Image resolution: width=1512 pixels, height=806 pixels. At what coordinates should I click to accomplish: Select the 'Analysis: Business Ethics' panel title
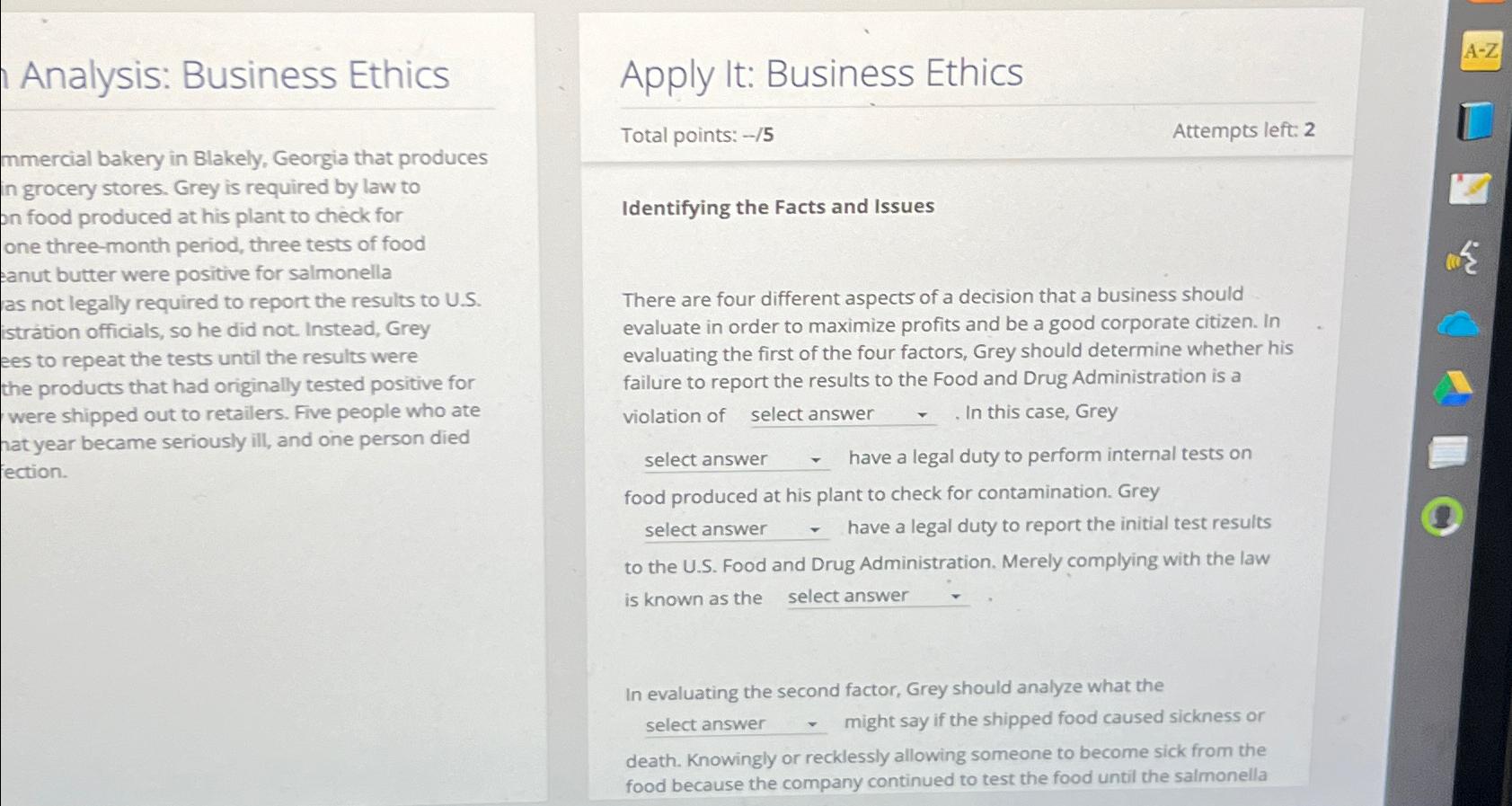point(225,76)
